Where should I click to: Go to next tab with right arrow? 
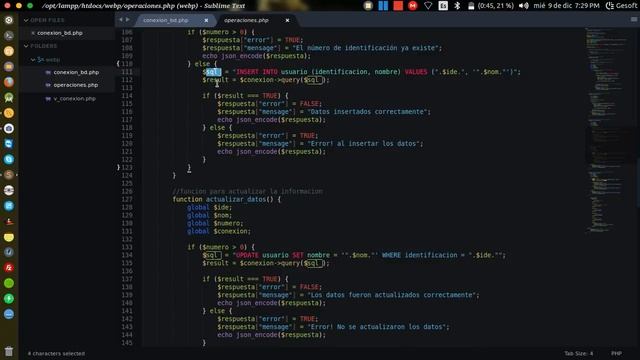pyautogui.click(x=128, y=20)
